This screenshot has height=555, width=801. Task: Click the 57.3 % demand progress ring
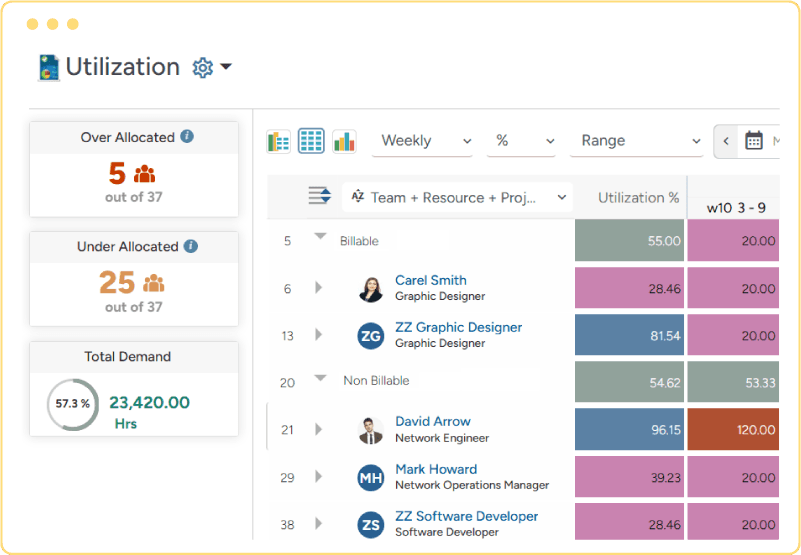73,404
